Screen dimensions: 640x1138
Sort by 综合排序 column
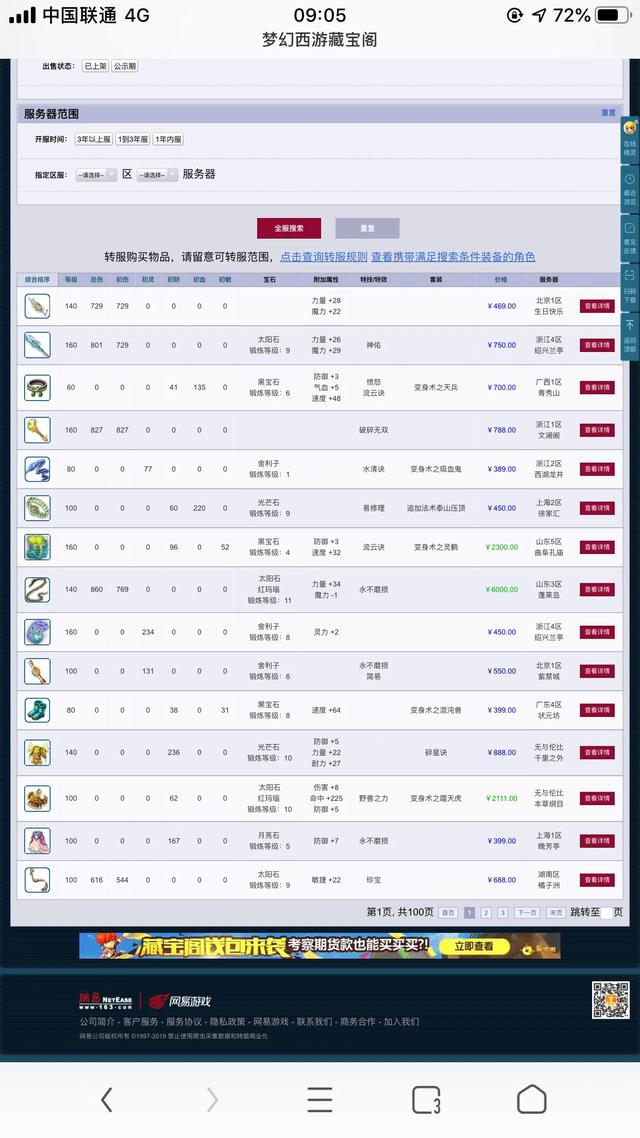tap(37, 279)
